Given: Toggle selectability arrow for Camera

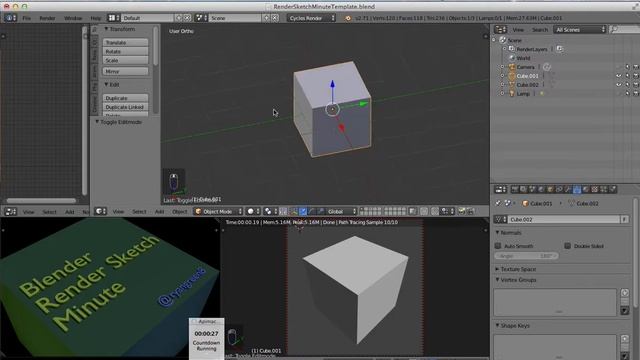Looking at the screenshot, I should [627, 67].
